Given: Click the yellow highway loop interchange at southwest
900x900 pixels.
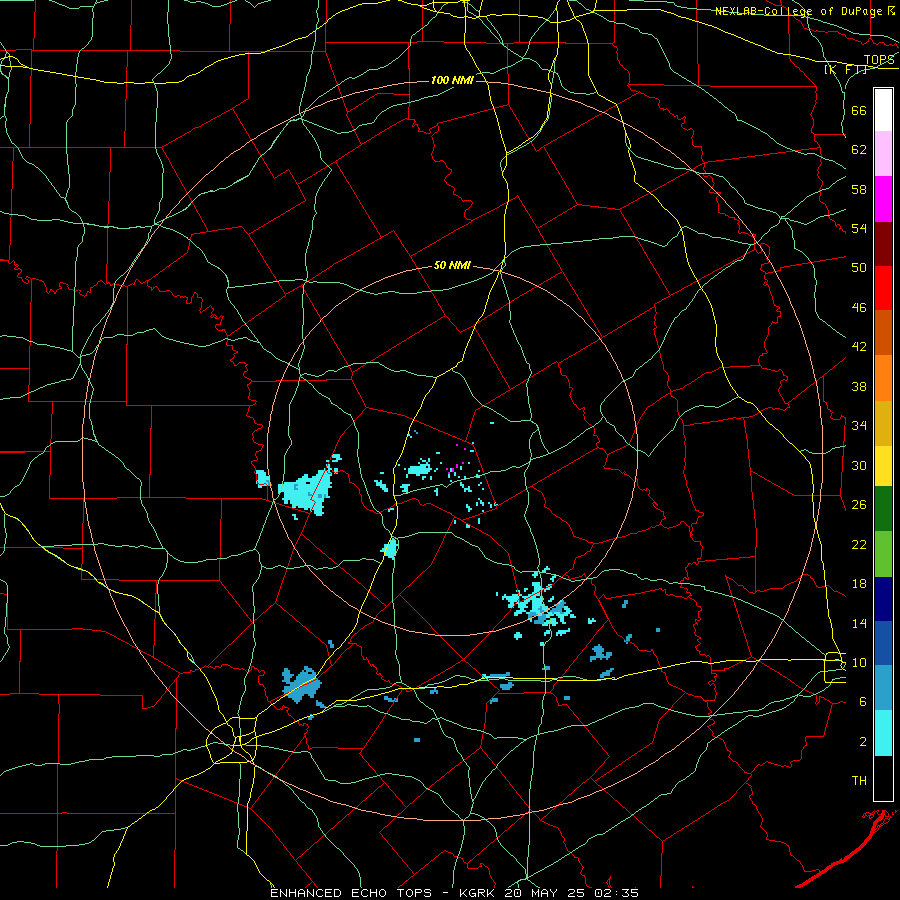Looking at the screenshot, I should (x=232, y=740).
